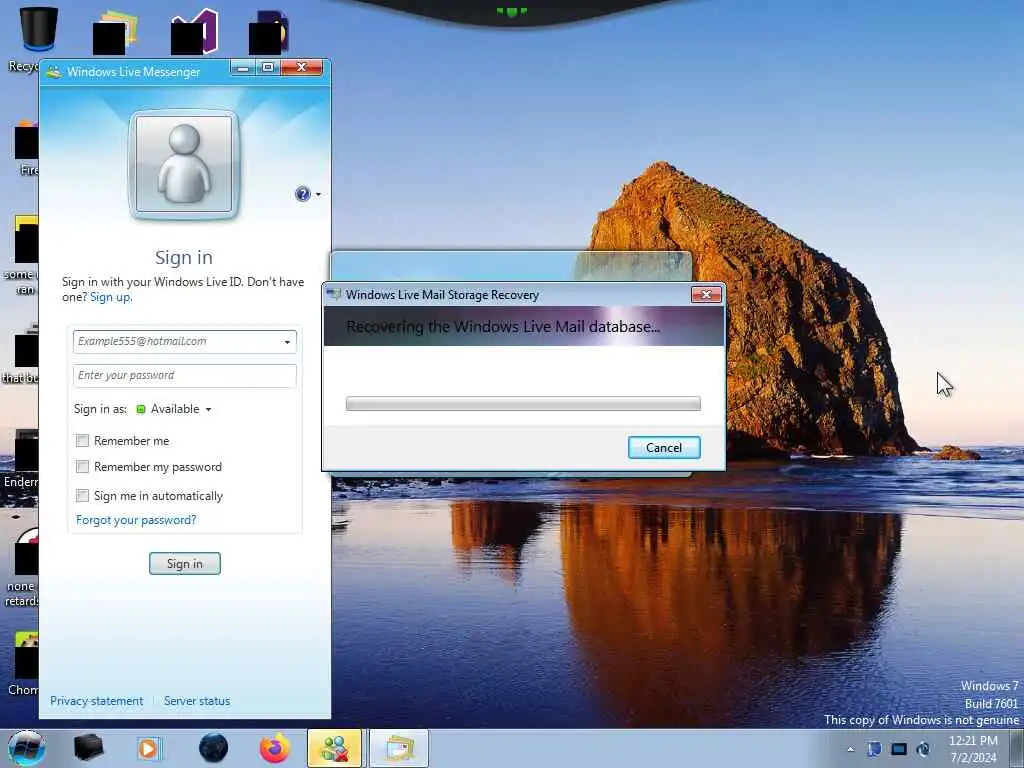The width and height of the screenshot is (1024, 768).
Task: Close the Windows Live Mail Storage Recovery dialog
Action: point(707,295)
